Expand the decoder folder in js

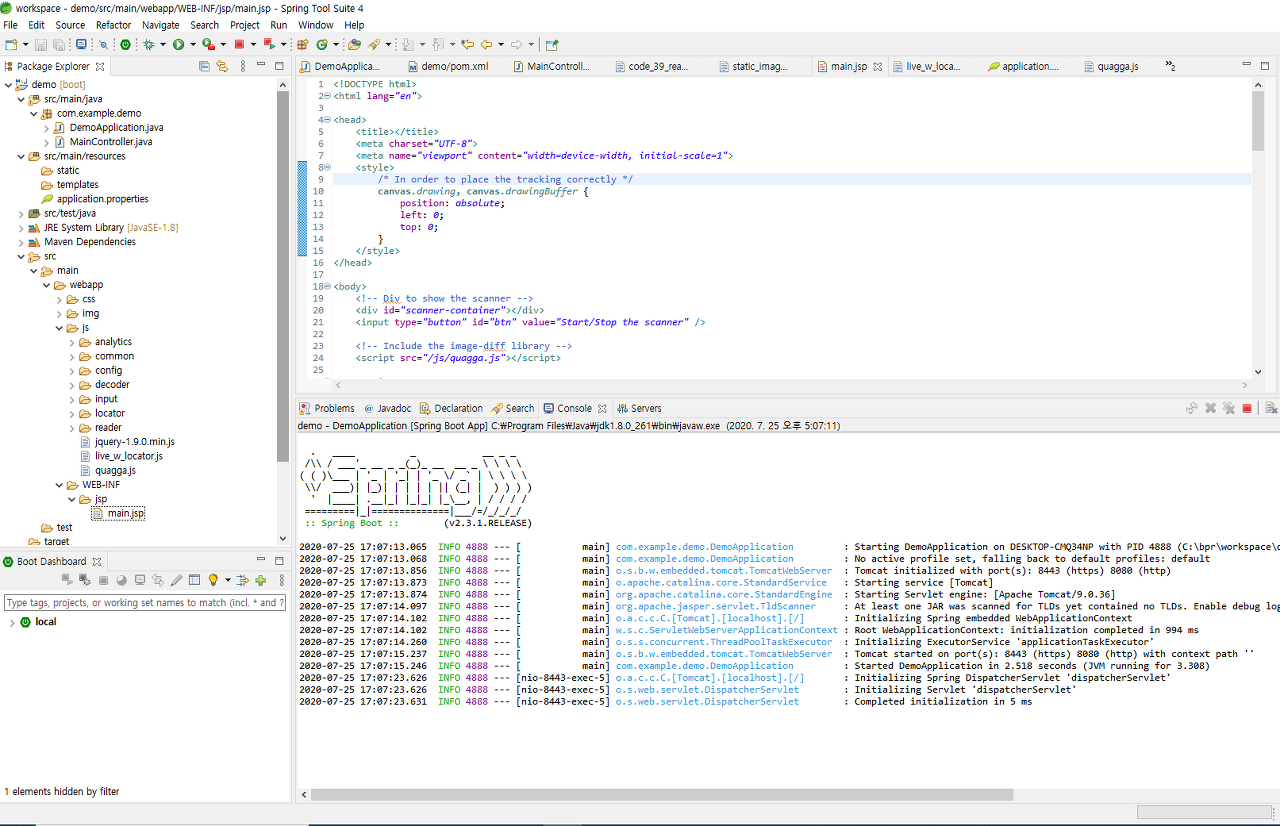(72, 385)
